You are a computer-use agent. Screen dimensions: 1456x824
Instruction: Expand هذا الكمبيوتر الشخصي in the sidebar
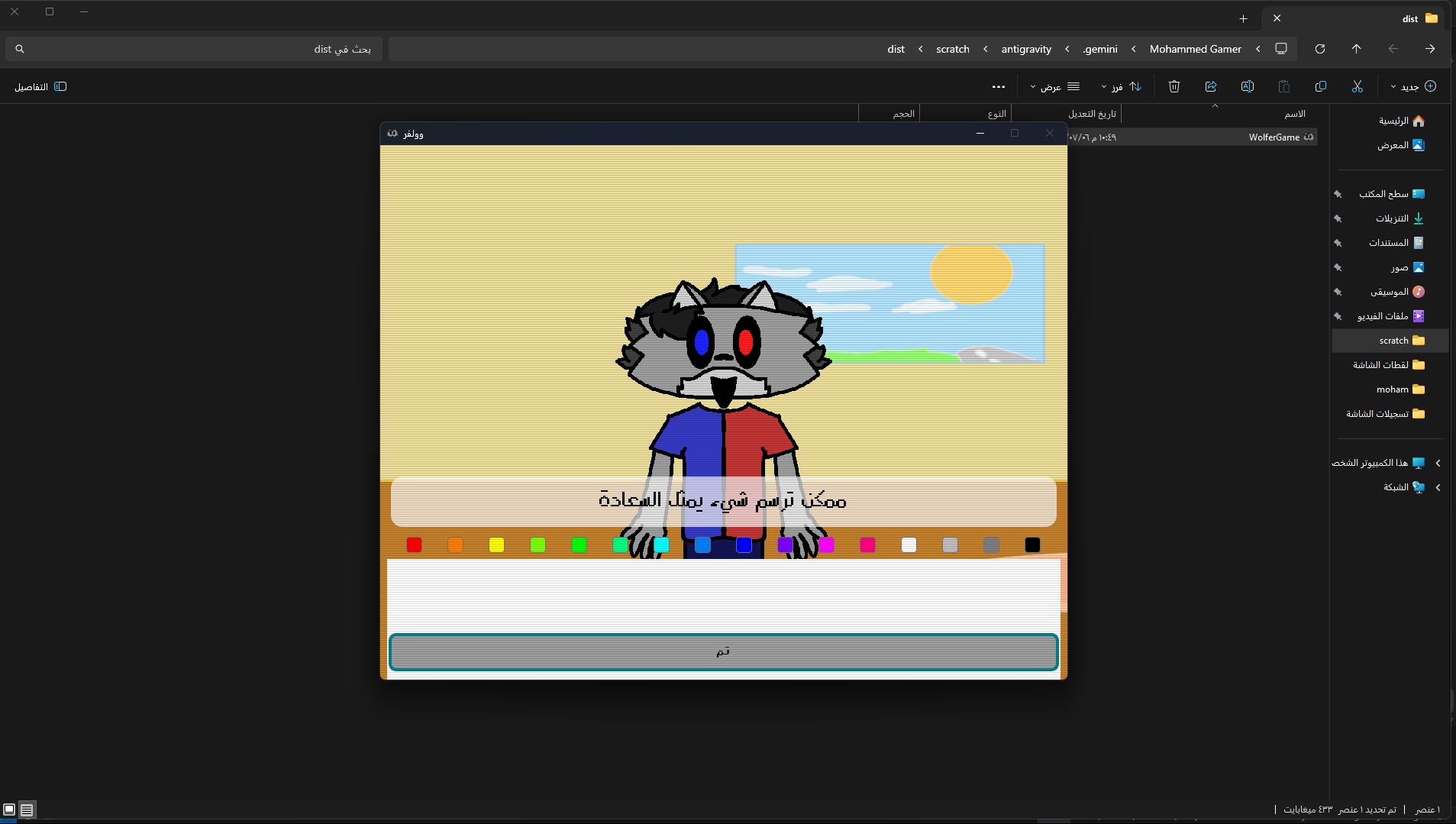[x=1438, y=463]
